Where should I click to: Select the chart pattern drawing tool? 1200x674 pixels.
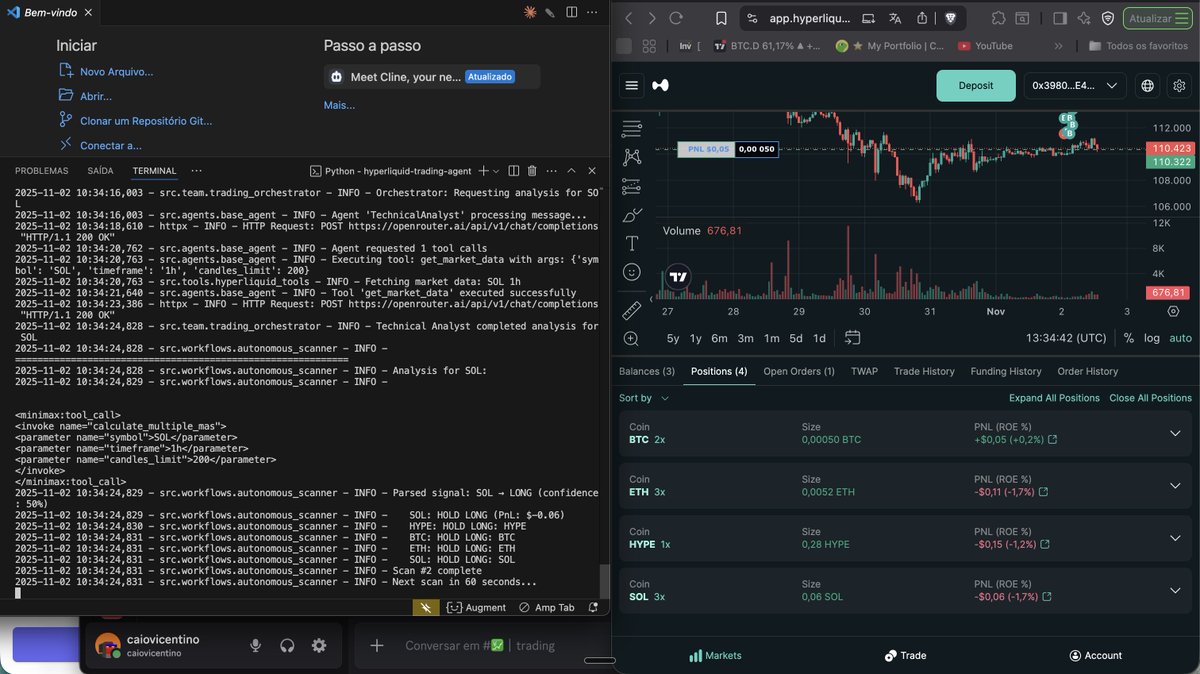click(x=631, y=157)
